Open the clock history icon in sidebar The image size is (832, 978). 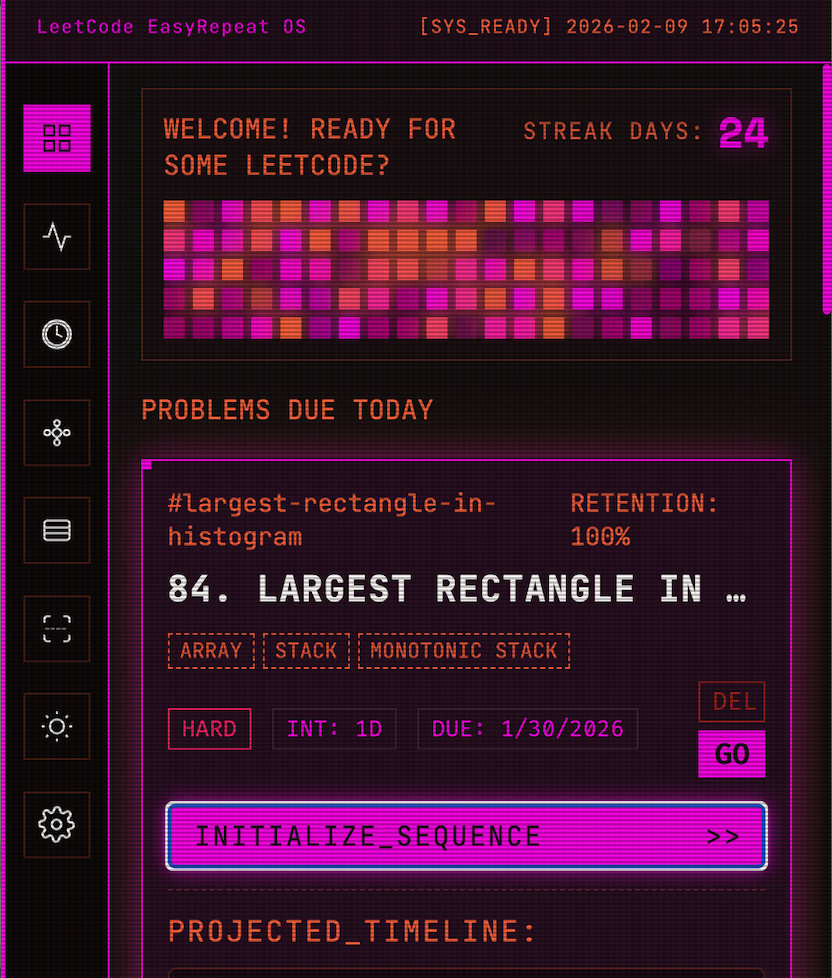57,334
